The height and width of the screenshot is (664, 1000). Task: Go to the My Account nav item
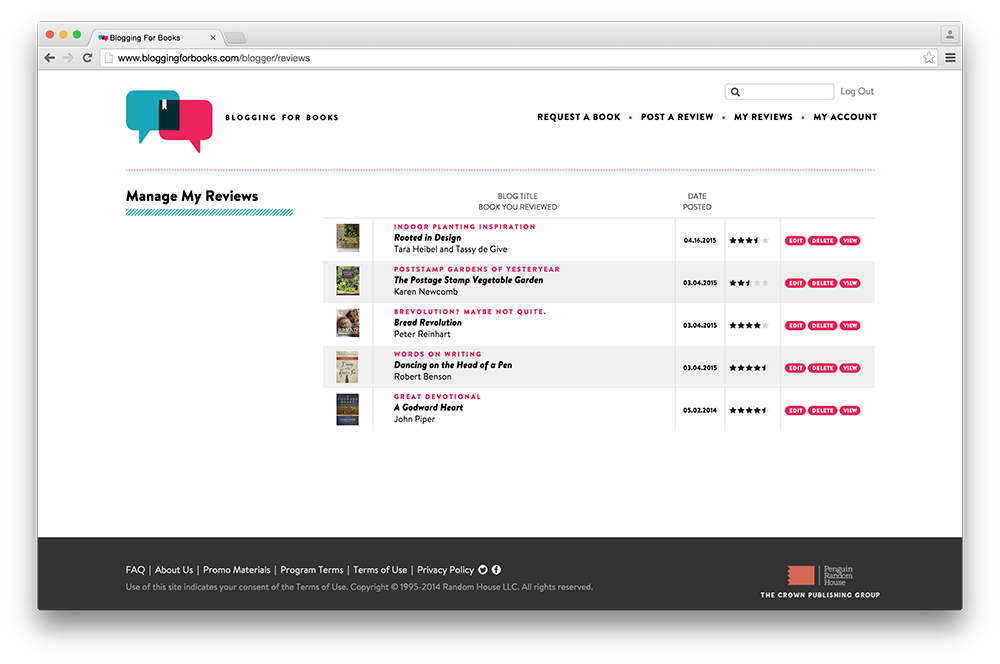click(844, 117)
